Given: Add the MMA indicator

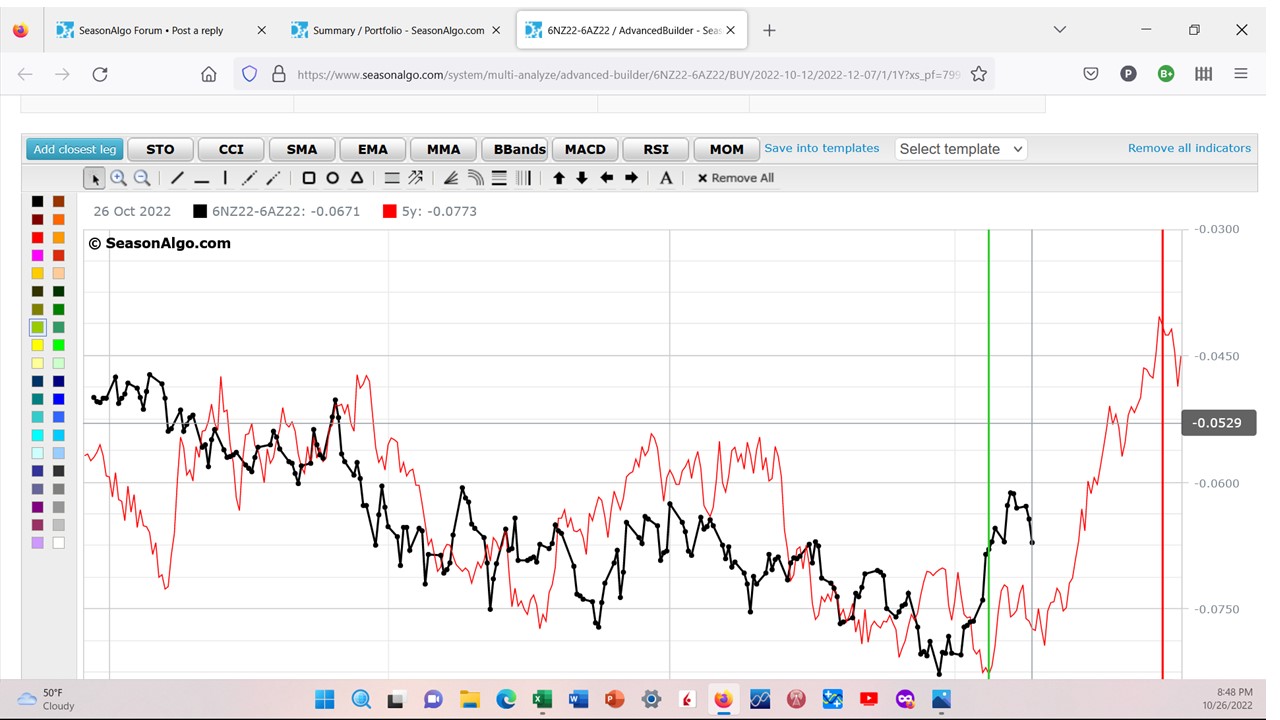Looking at the screenshot, I should 444,149.
